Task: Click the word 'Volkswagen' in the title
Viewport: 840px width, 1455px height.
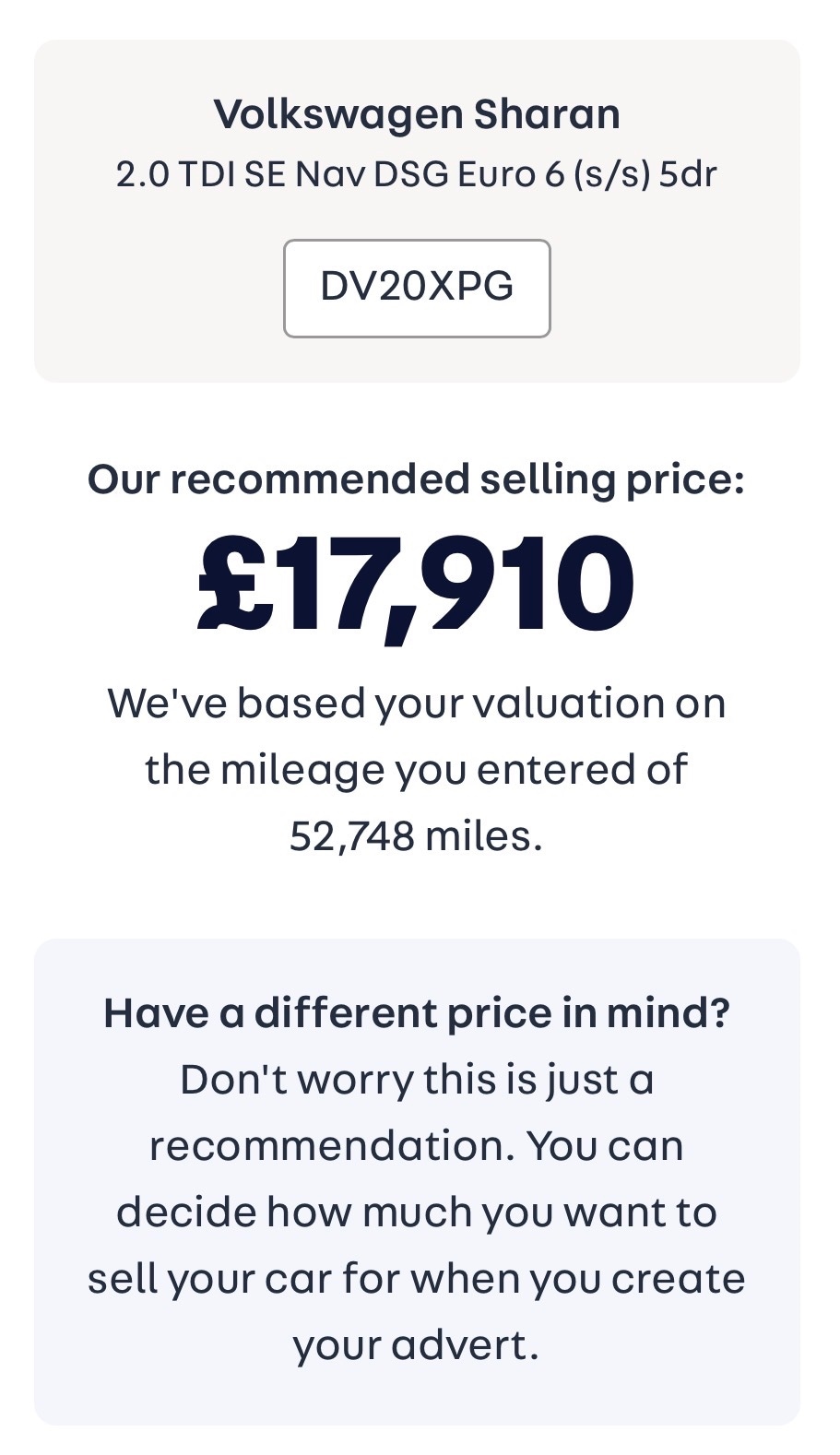Action: [337, 115]
